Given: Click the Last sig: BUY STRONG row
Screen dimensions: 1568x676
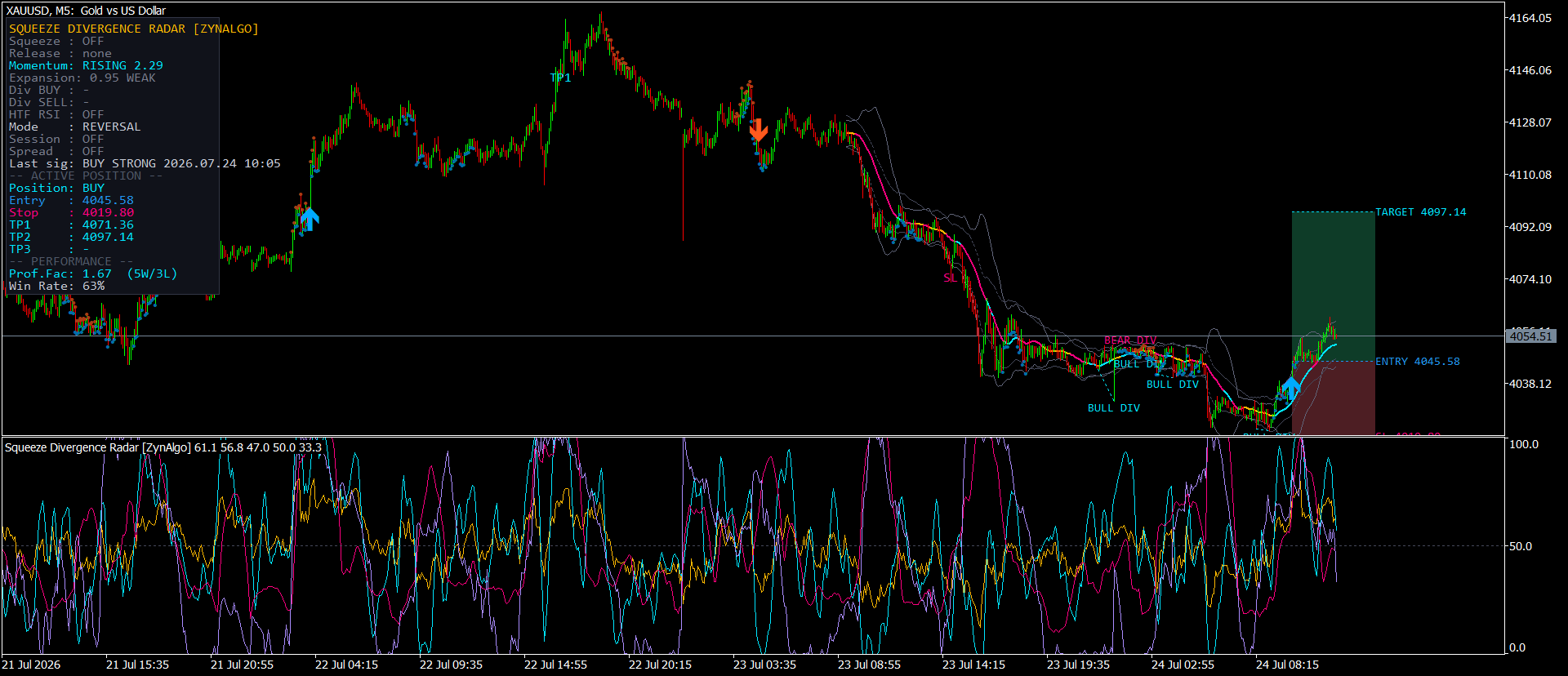Looking at the screenshot, I should tap(145, 163).
